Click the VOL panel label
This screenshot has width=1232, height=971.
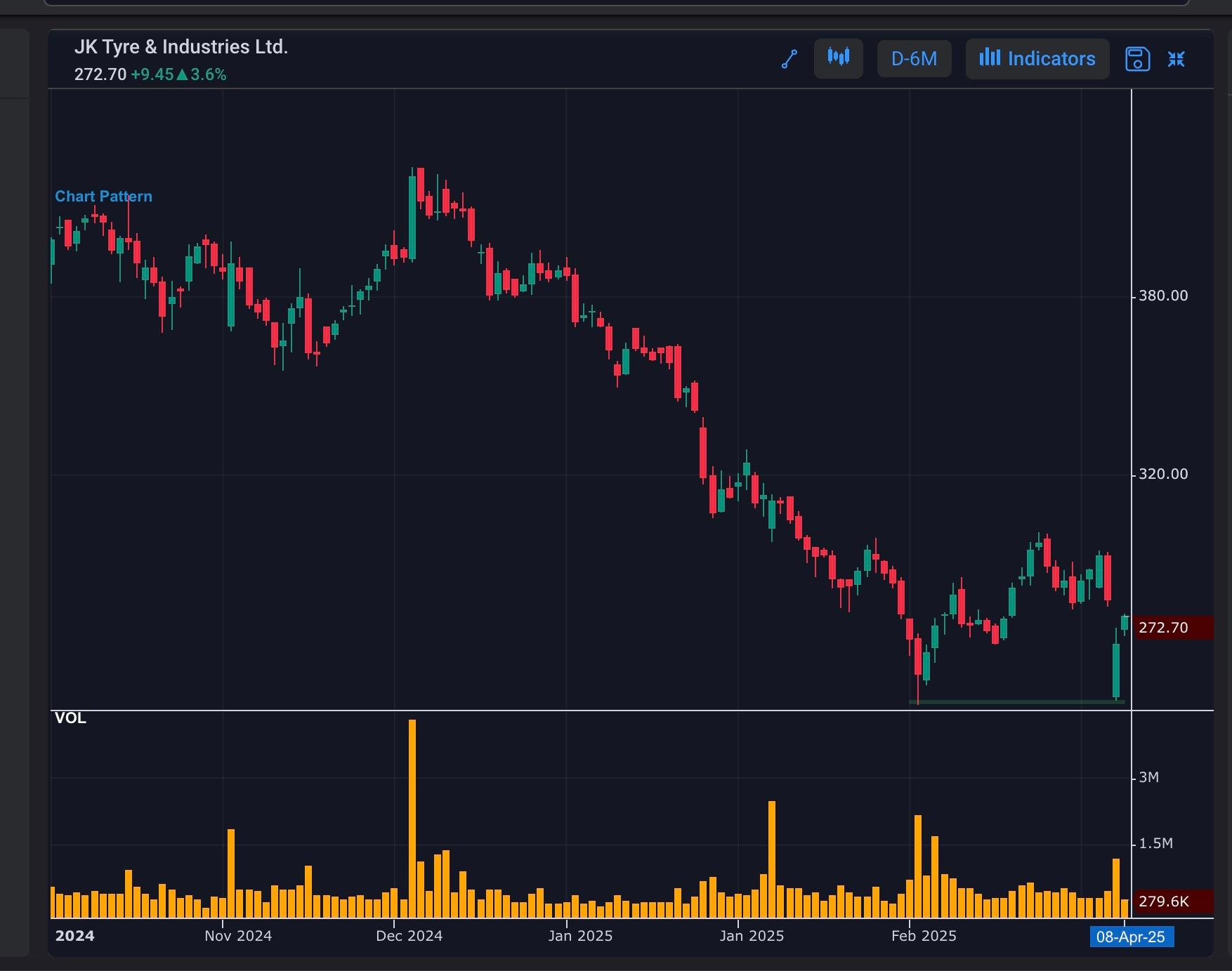click(x=70, y=718)
